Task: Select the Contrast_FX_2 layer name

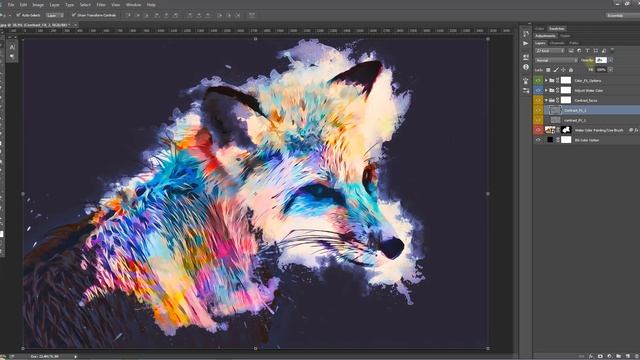Action: coord(575,120)
